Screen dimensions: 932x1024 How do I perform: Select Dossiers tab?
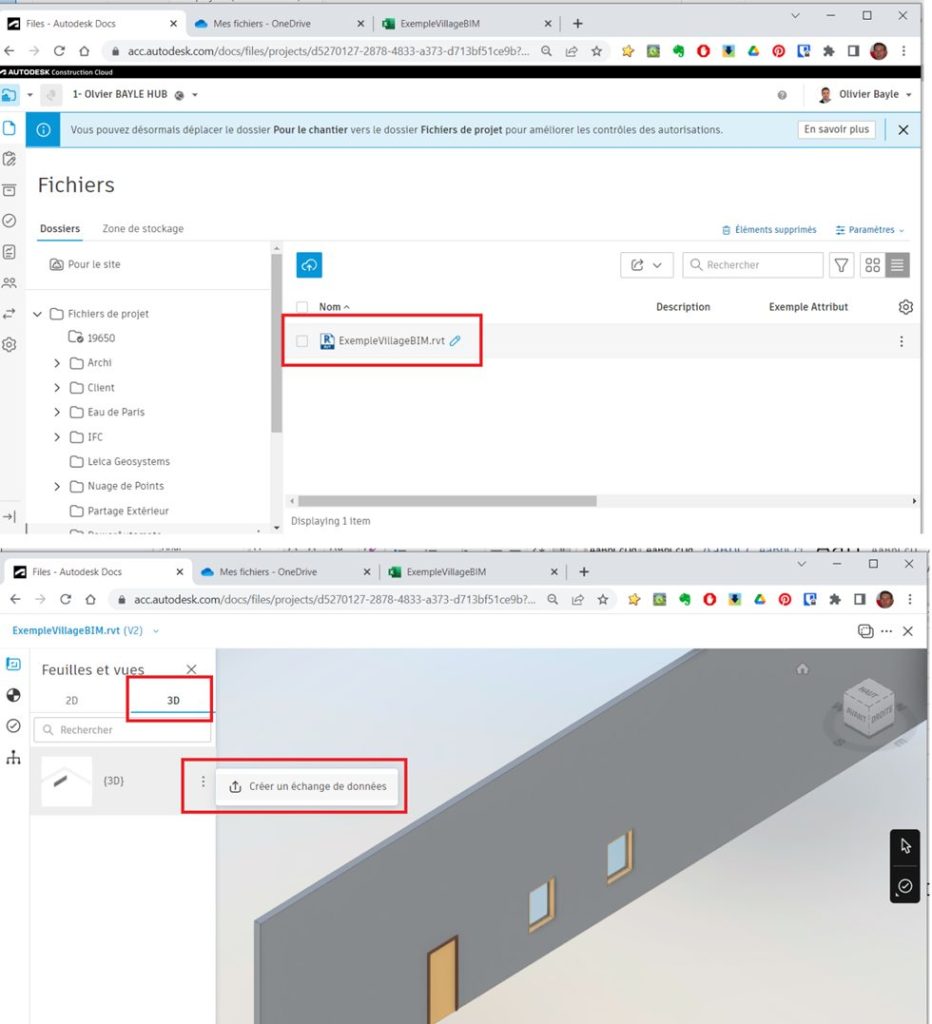click(x=59, y=229)
